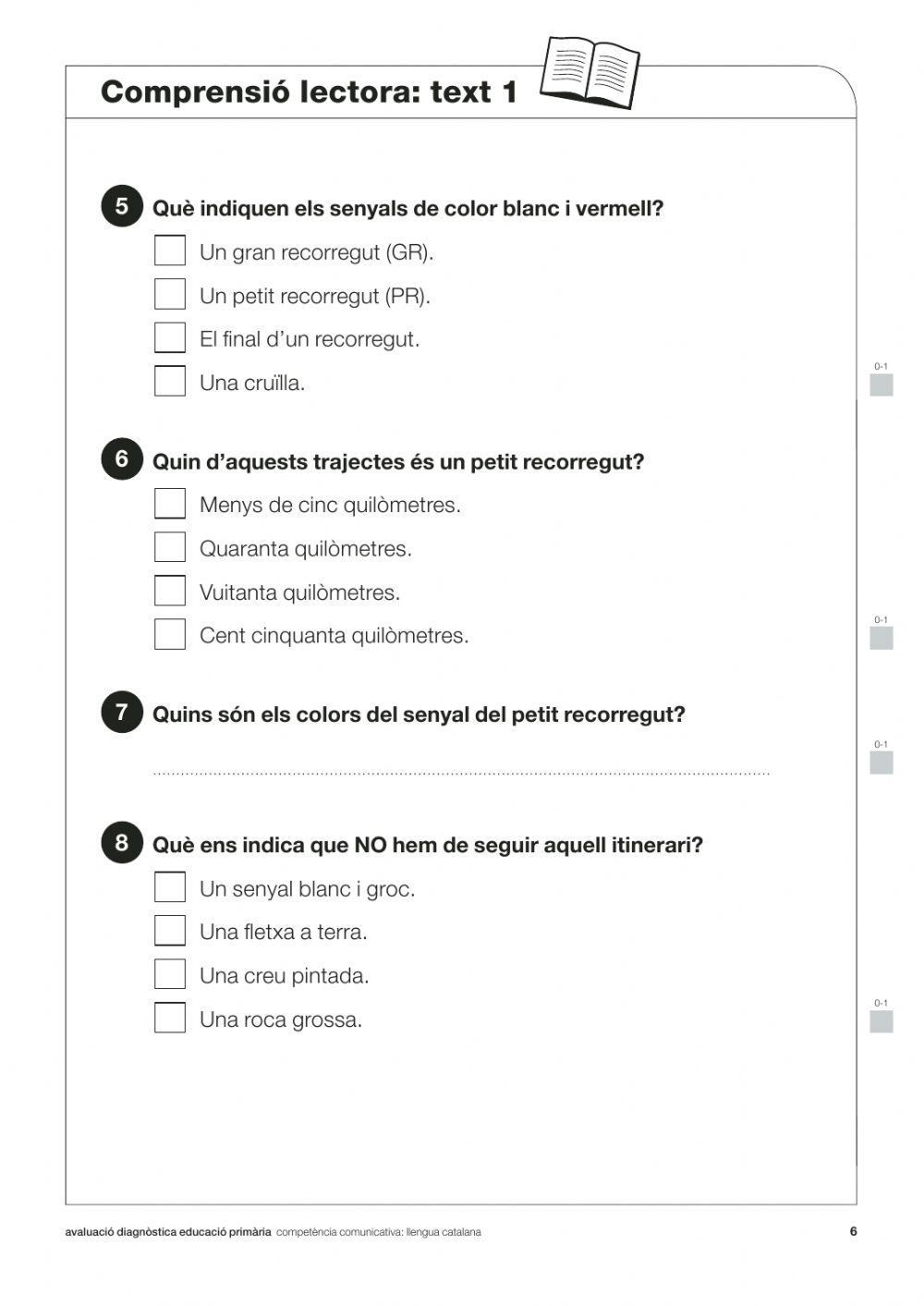Click the open book icon in header
Screen dimensions: 924x1306
pos(590,72)
